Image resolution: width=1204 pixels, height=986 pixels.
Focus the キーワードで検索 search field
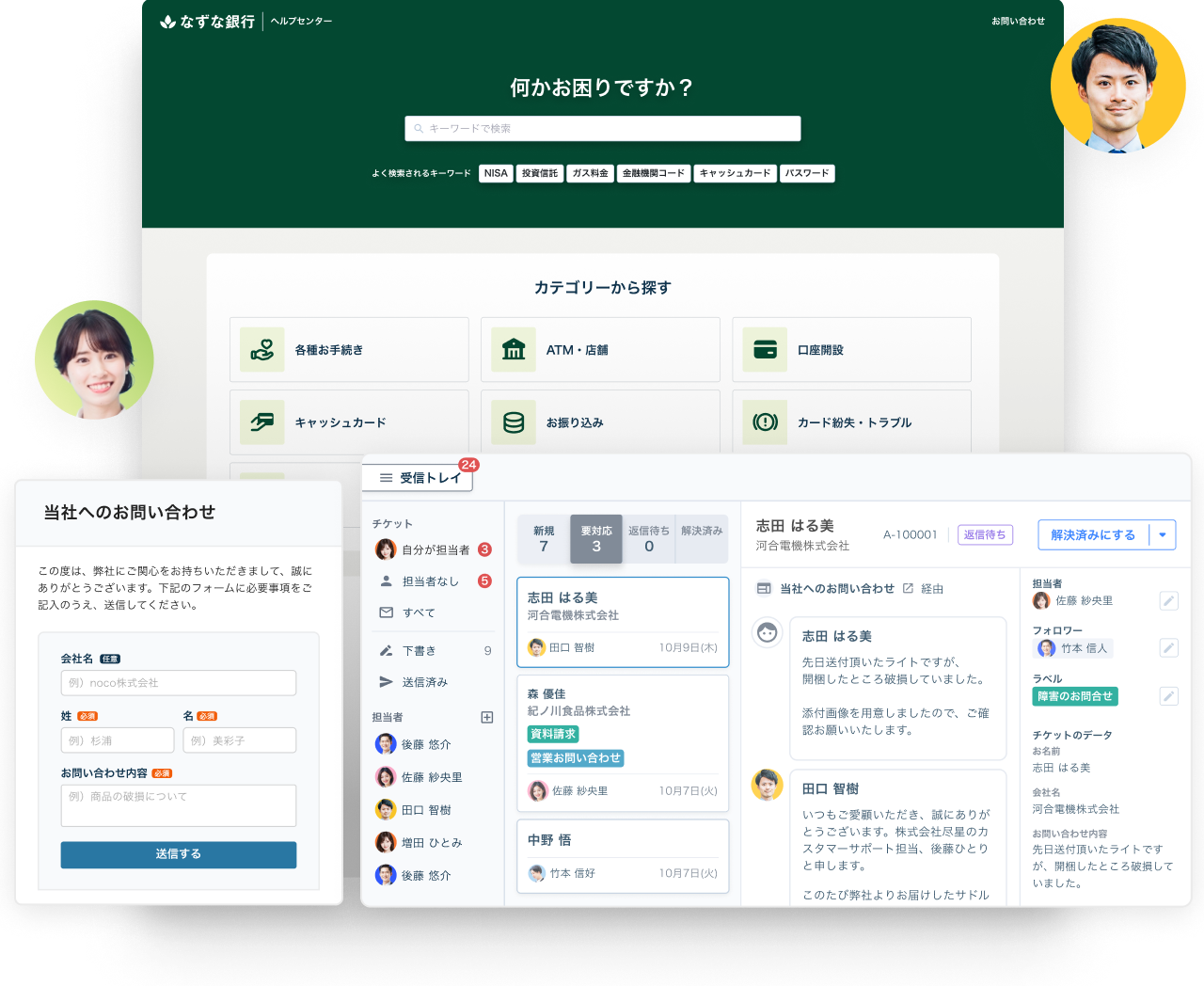[x=603, y=129]
